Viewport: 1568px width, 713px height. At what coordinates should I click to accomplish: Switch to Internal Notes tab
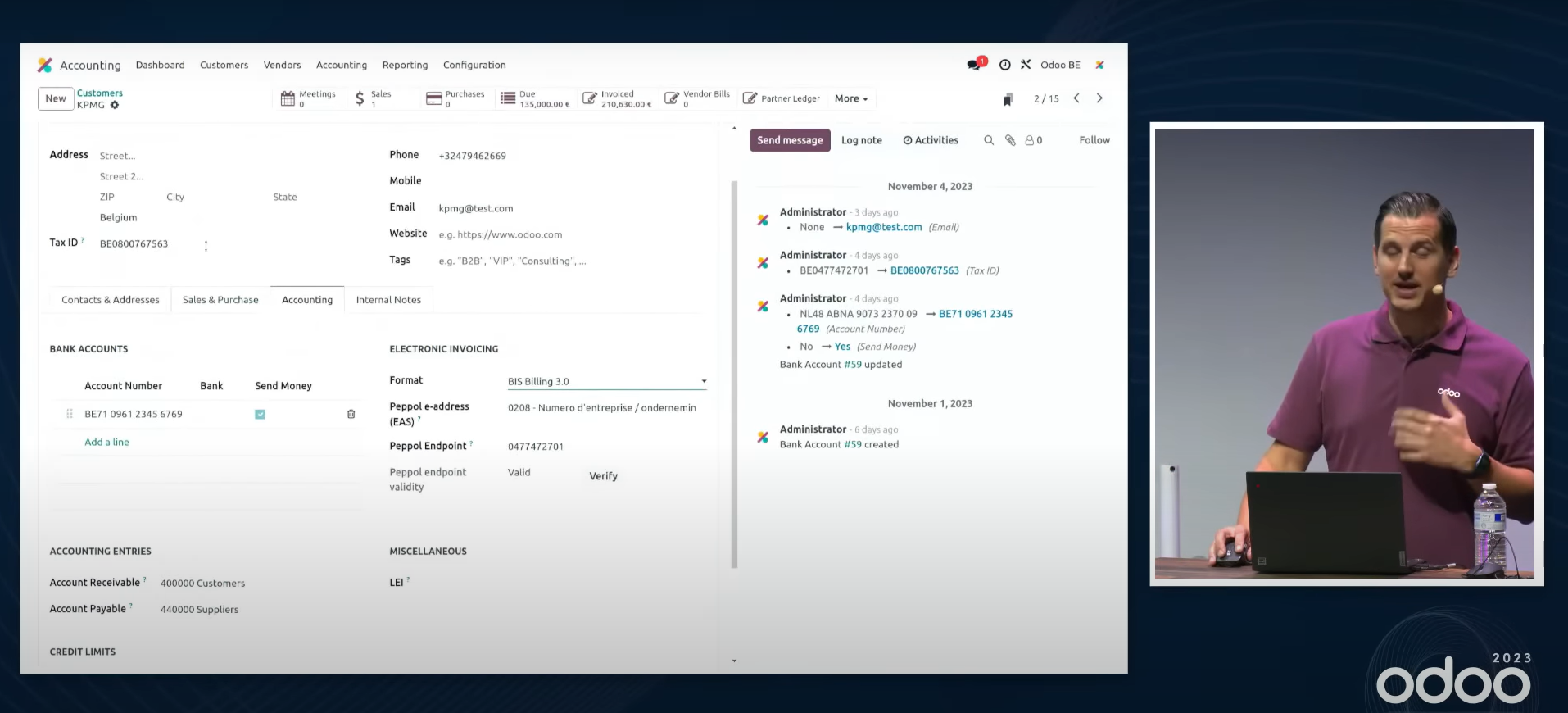[388, 300]
